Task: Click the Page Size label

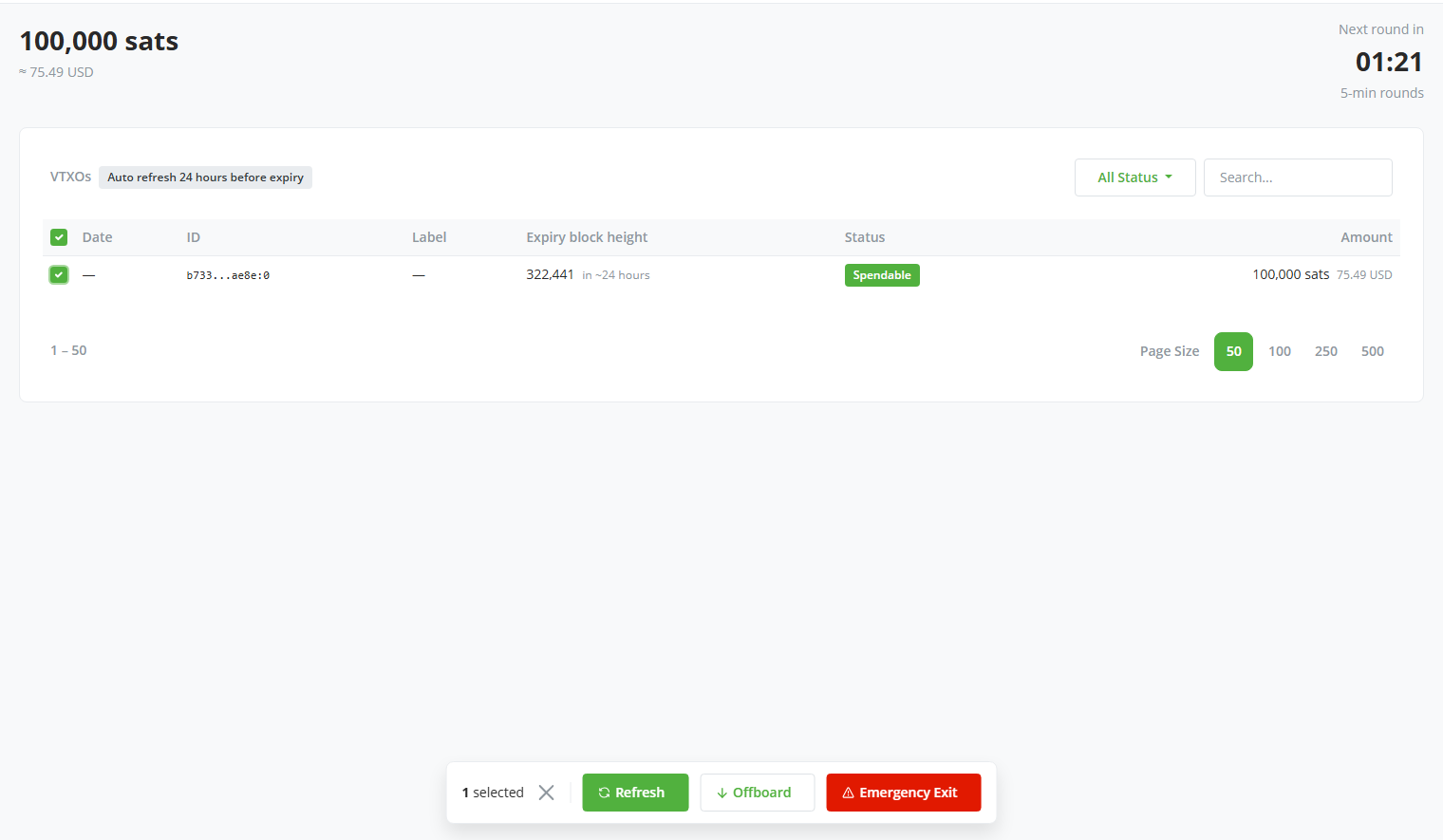Action: click(x=1170, y=351)
